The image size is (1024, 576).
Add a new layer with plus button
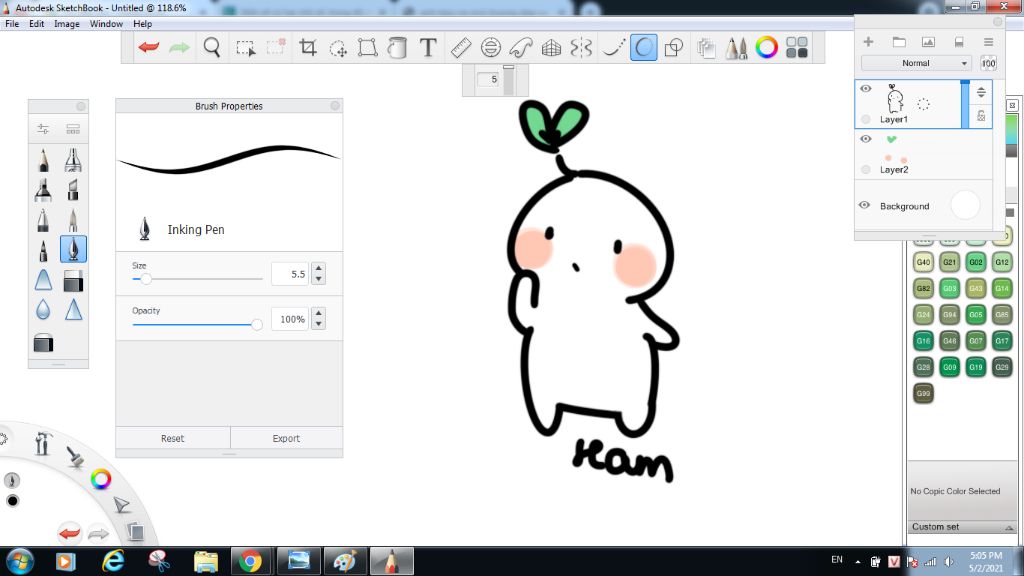coord(868,42)
